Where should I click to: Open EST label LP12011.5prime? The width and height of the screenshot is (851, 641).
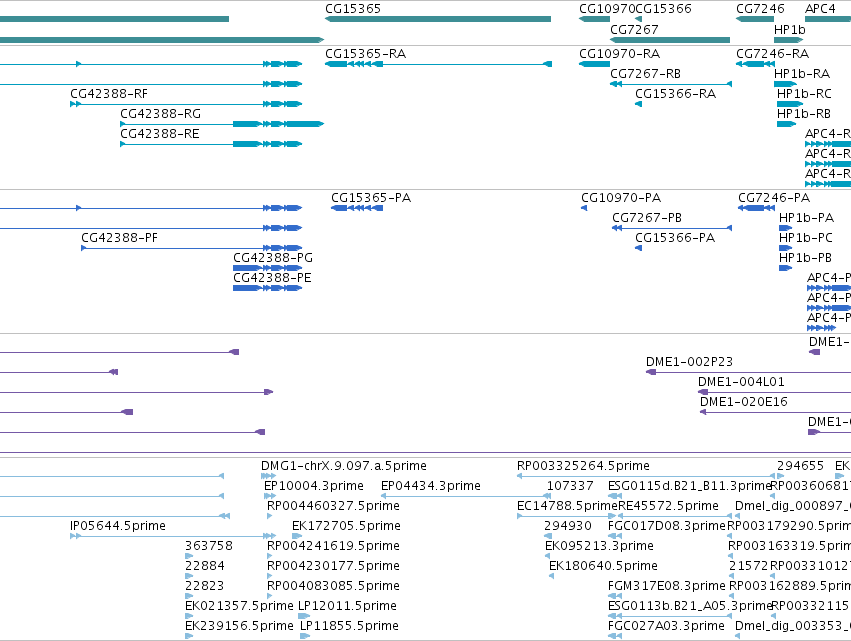pos(347,606)
